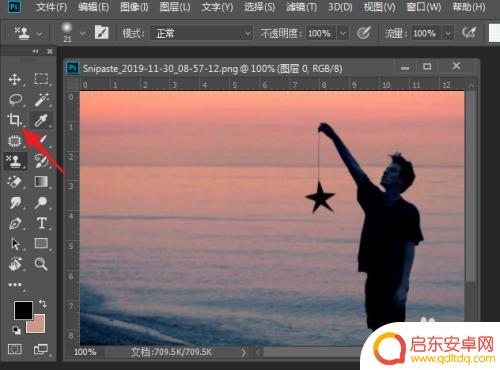The image size is (500, 370).
Task: Select the Zoom tool
Action: pyautogui.click(x=41, y=264)
